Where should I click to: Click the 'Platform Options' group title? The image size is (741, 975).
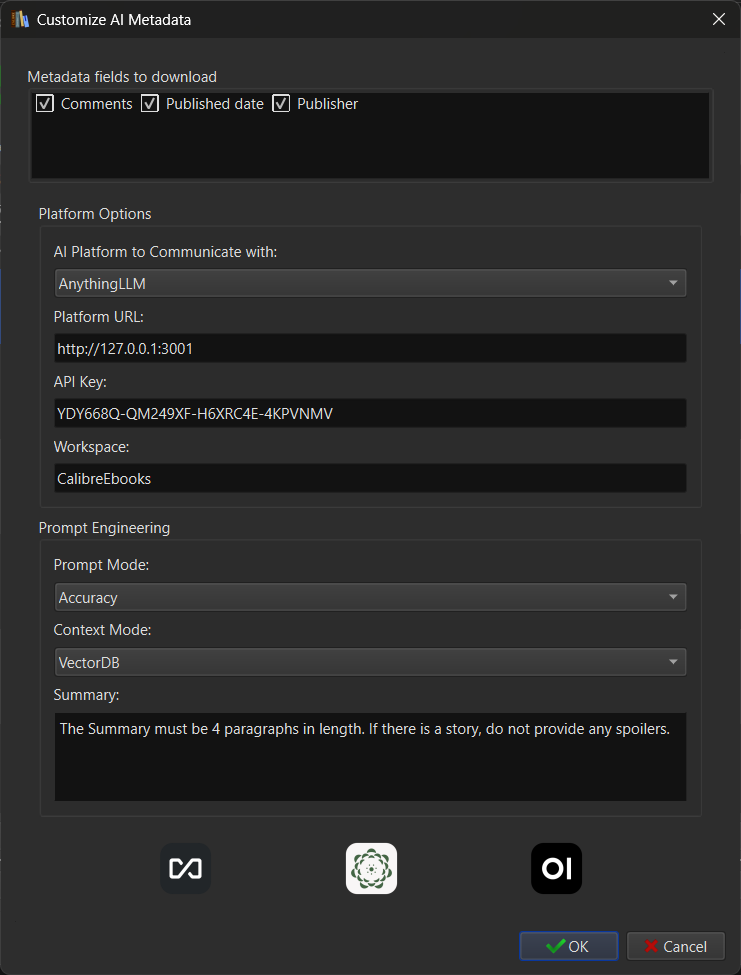95,214
